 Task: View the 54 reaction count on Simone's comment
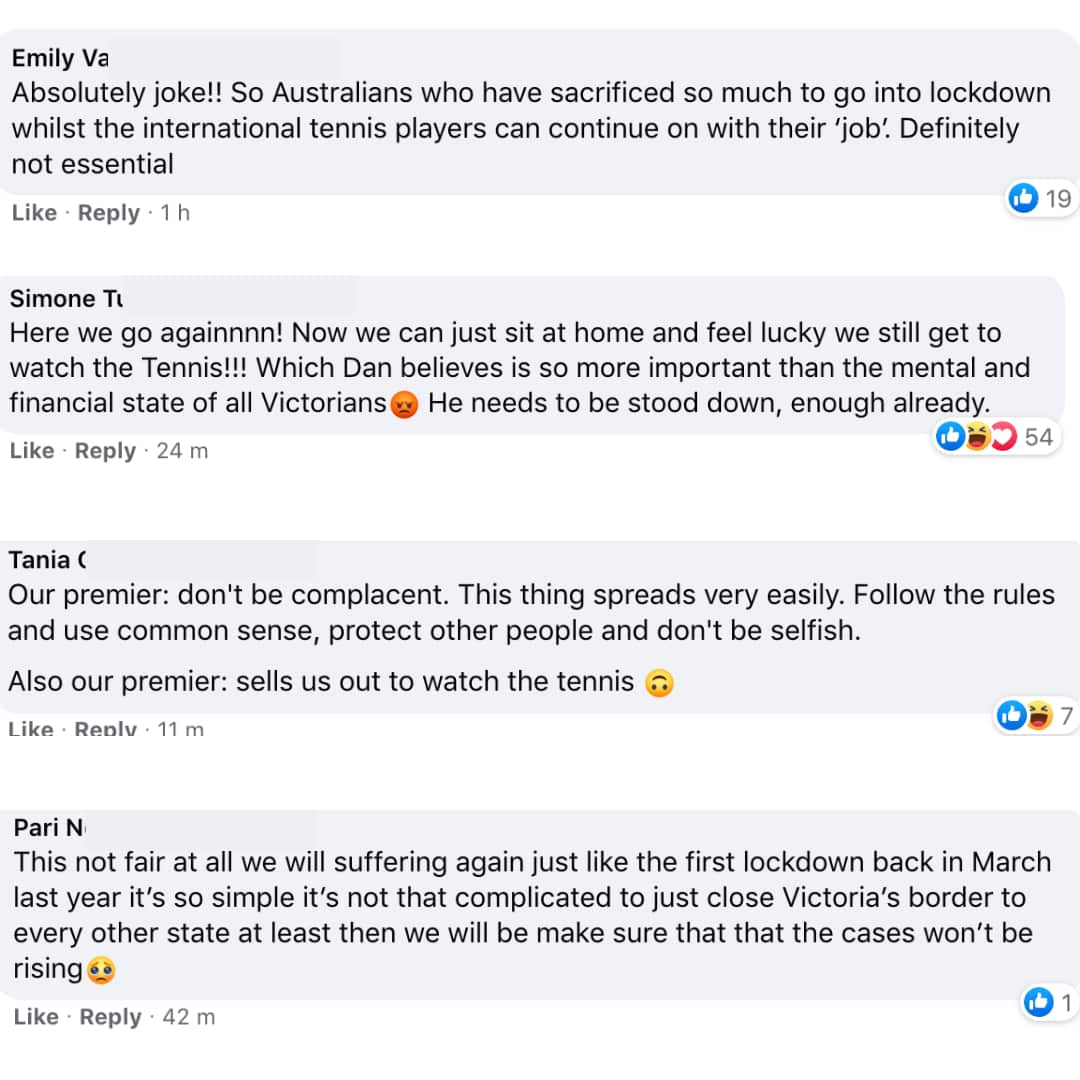tap(1038, 436)
